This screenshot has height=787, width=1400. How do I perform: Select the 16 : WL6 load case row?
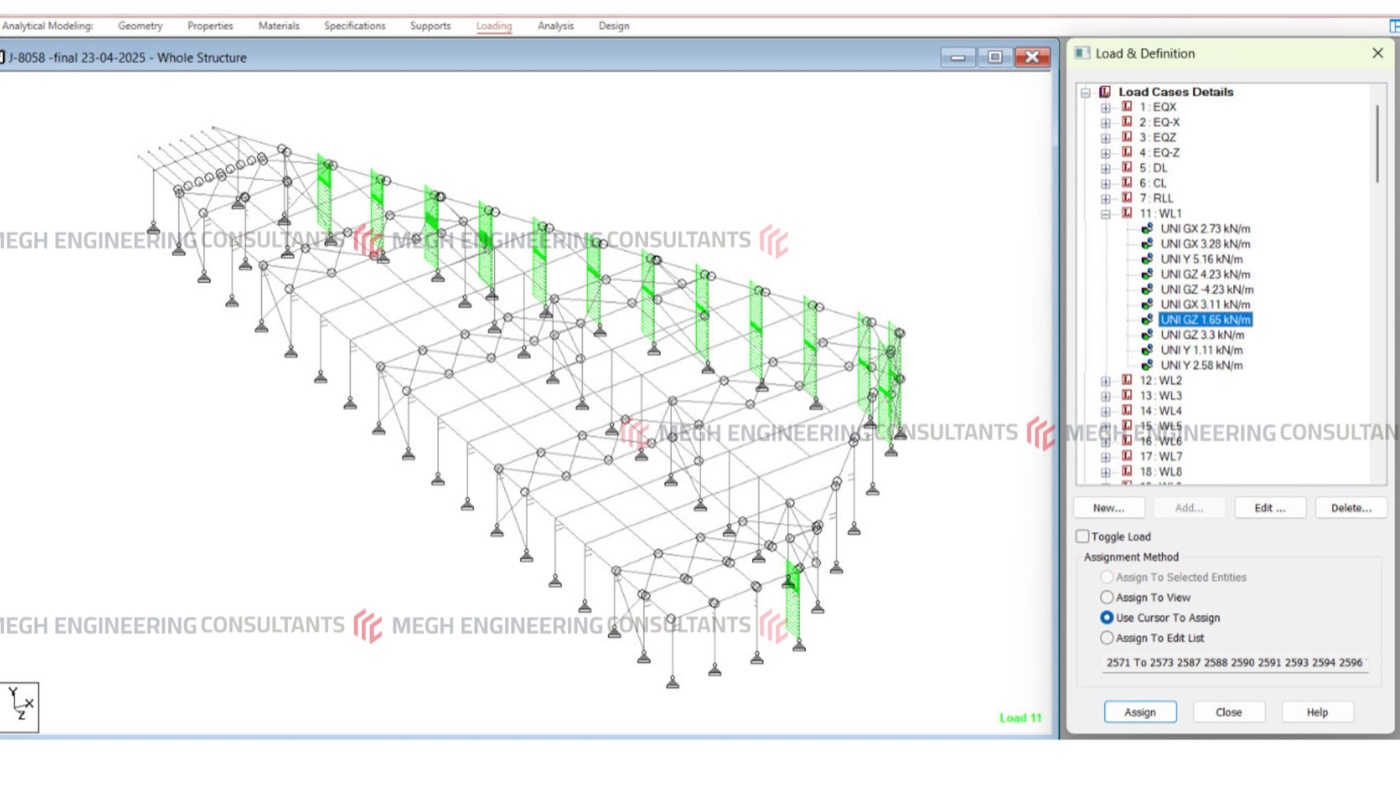[x=1160, y=441]
